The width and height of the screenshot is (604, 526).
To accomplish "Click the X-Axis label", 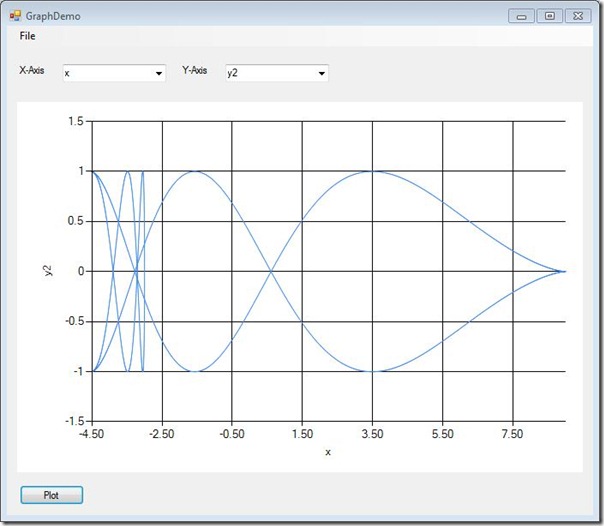I will 32,70.
